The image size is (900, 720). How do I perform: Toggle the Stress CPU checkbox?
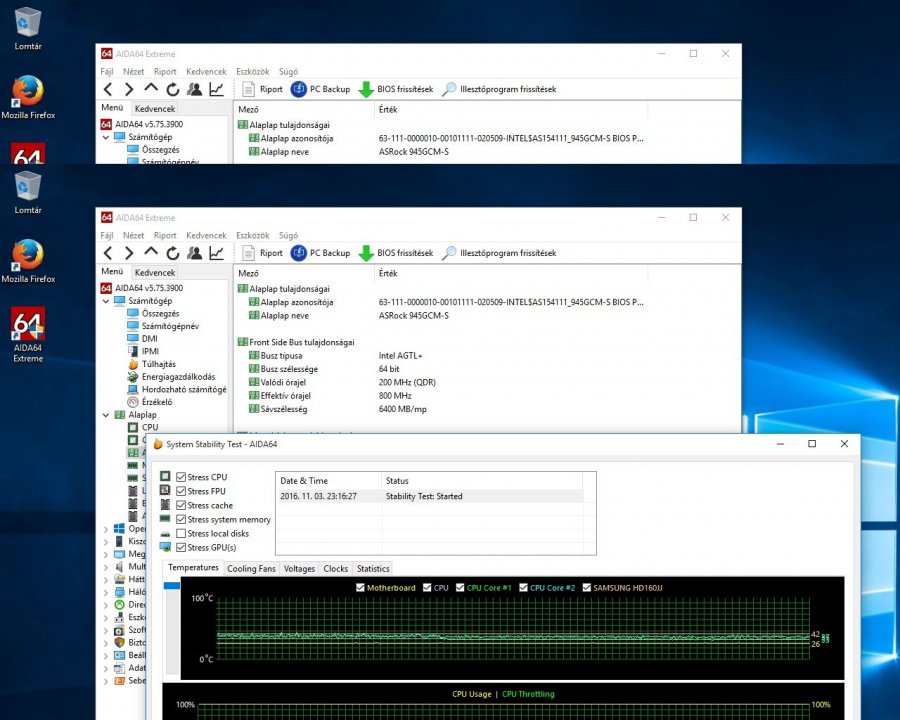pos(181,477)
